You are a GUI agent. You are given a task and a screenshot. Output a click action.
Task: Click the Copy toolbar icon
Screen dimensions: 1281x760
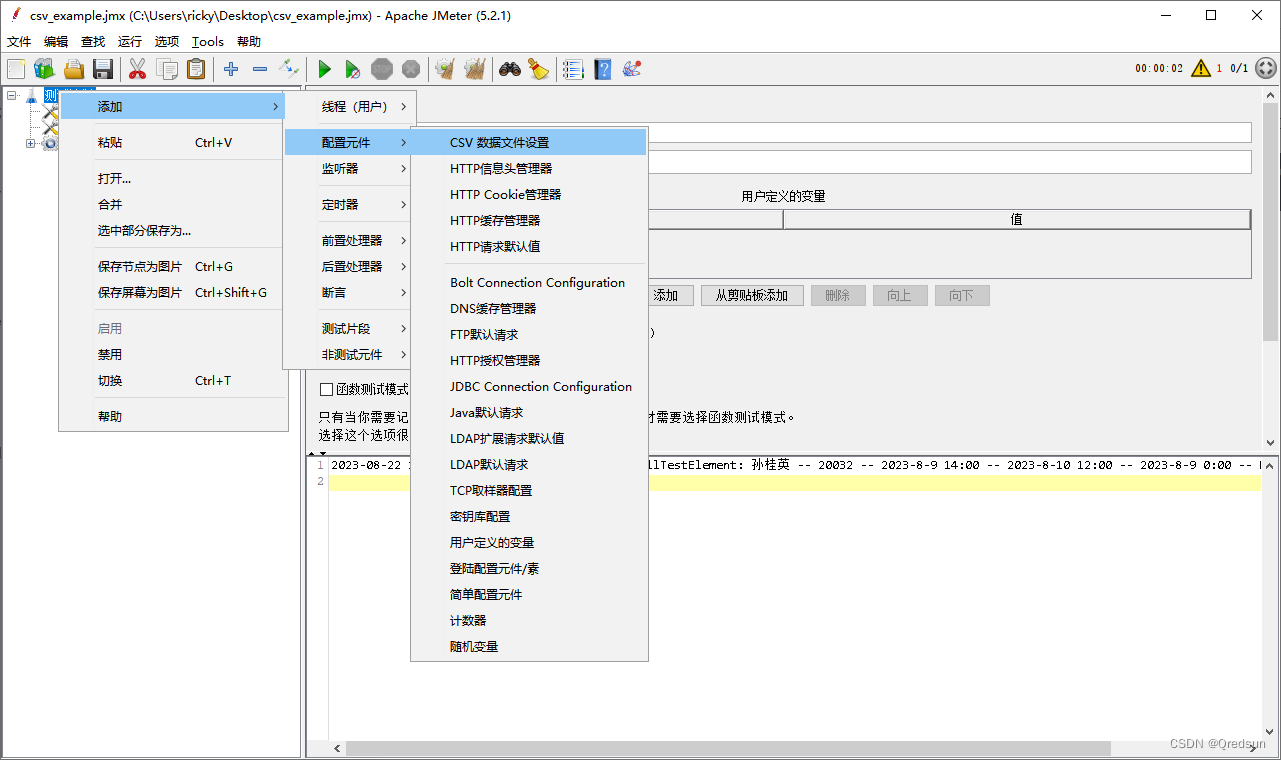(x=167, y=69)
